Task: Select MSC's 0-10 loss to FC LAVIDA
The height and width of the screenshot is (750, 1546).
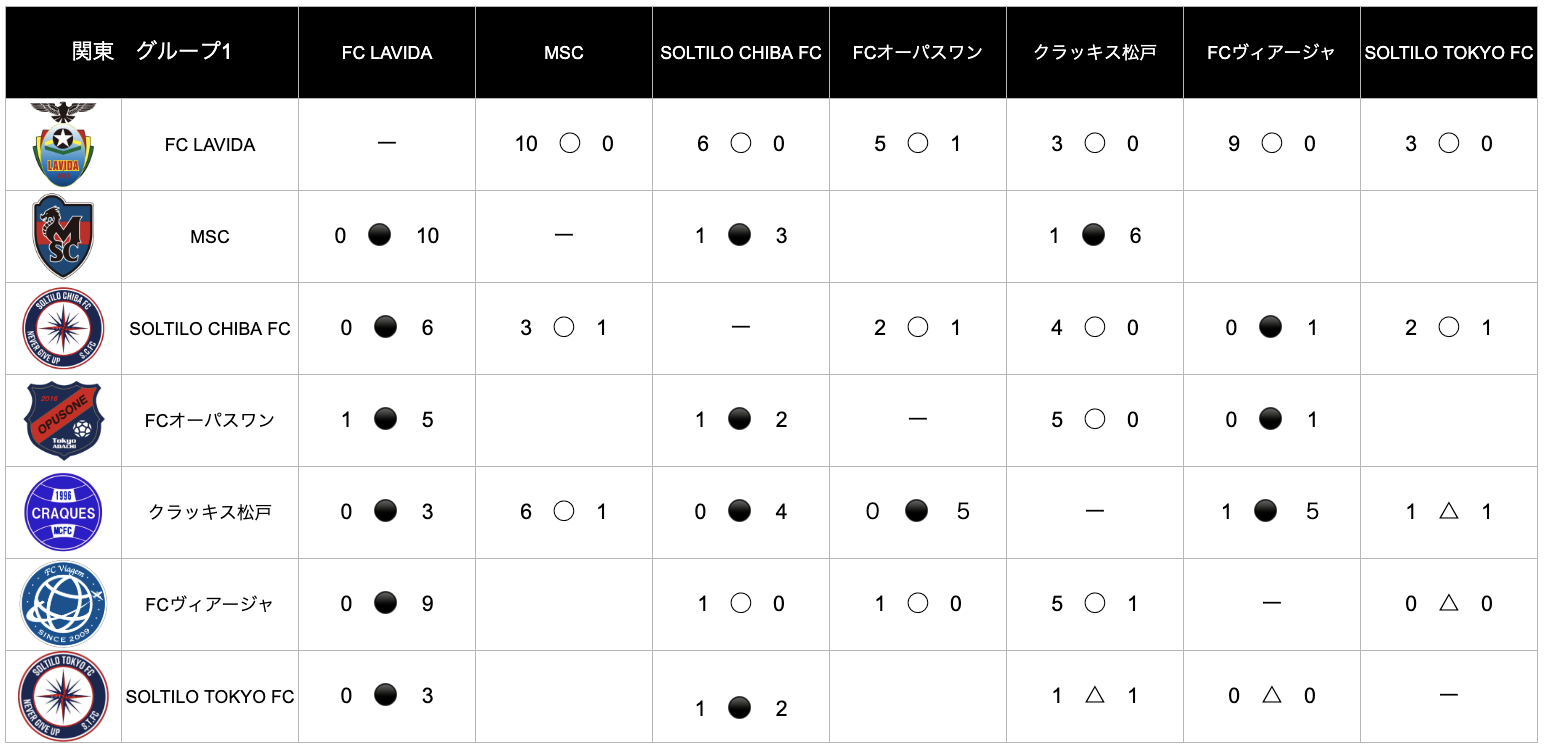Action: click(x=380, y=236)
